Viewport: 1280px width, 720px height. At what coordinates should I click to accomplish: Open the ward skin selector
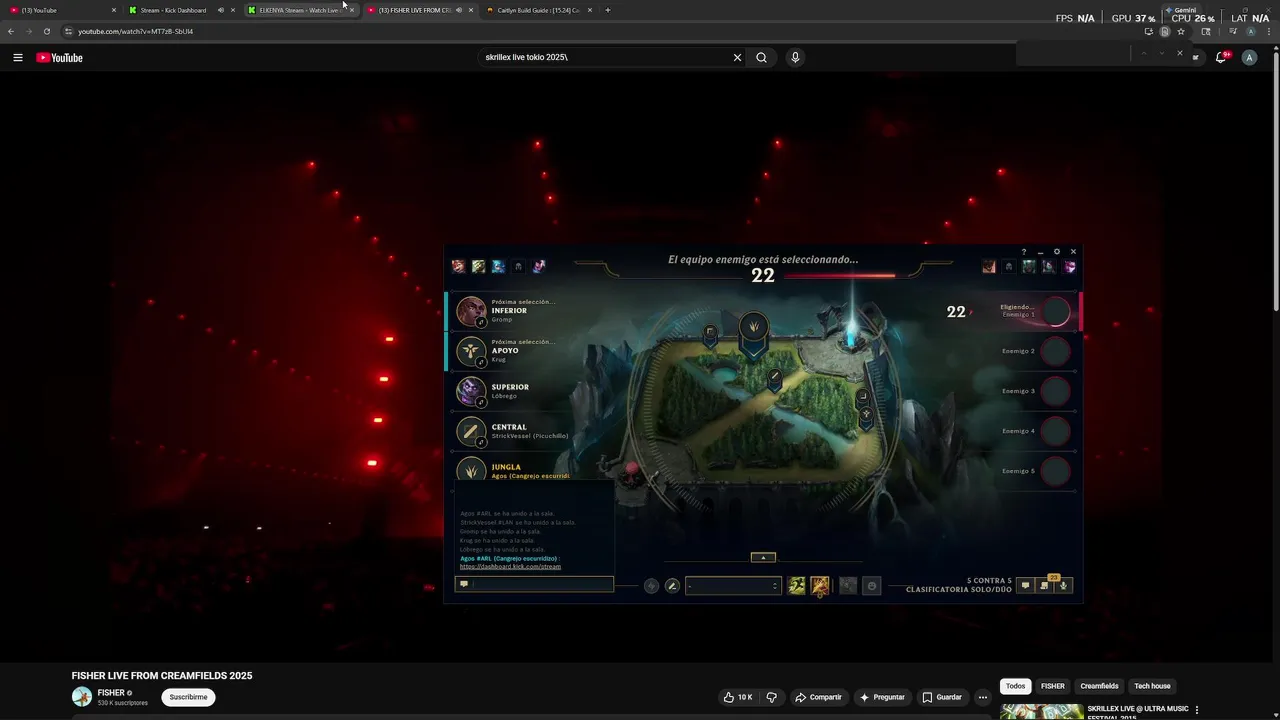(848, 586)
